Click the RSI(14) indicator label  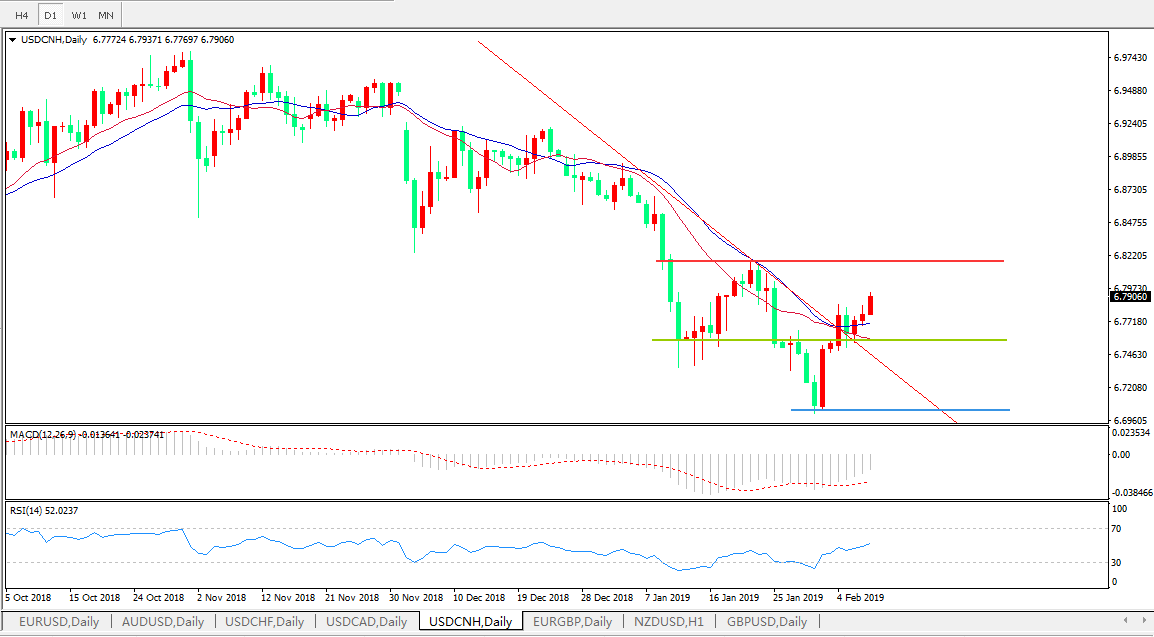point(43,511)
